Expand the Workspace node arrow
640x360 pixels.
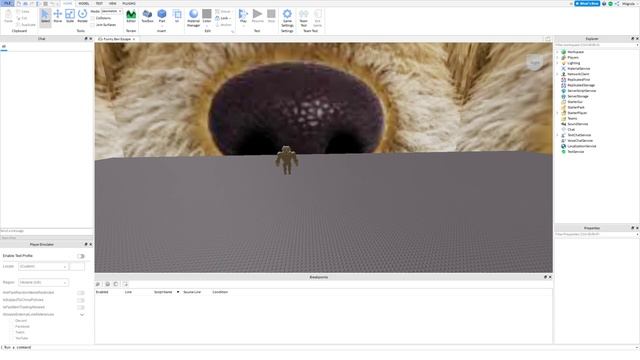coord(558,52)
